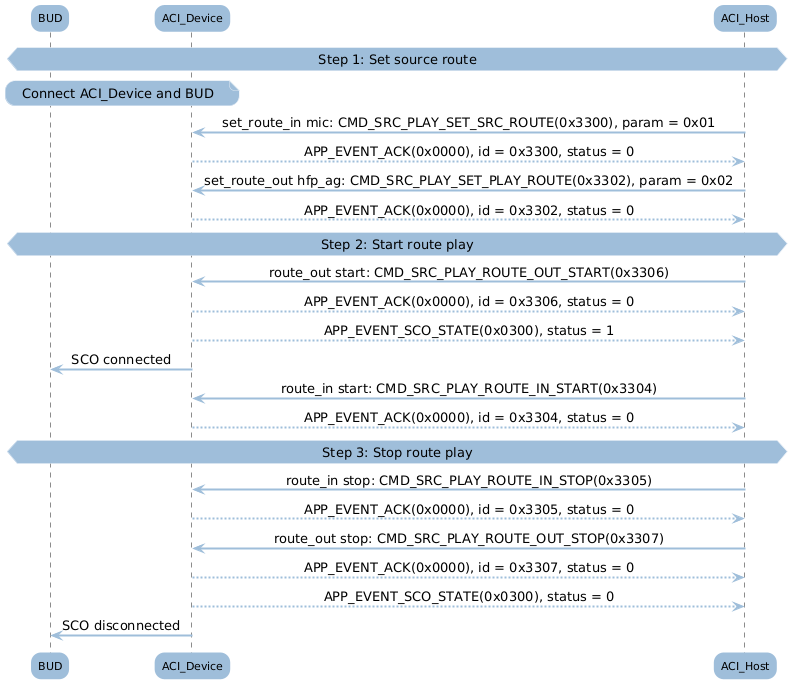Select the bottom ACI_Host participant box

[x=745, y=666]
